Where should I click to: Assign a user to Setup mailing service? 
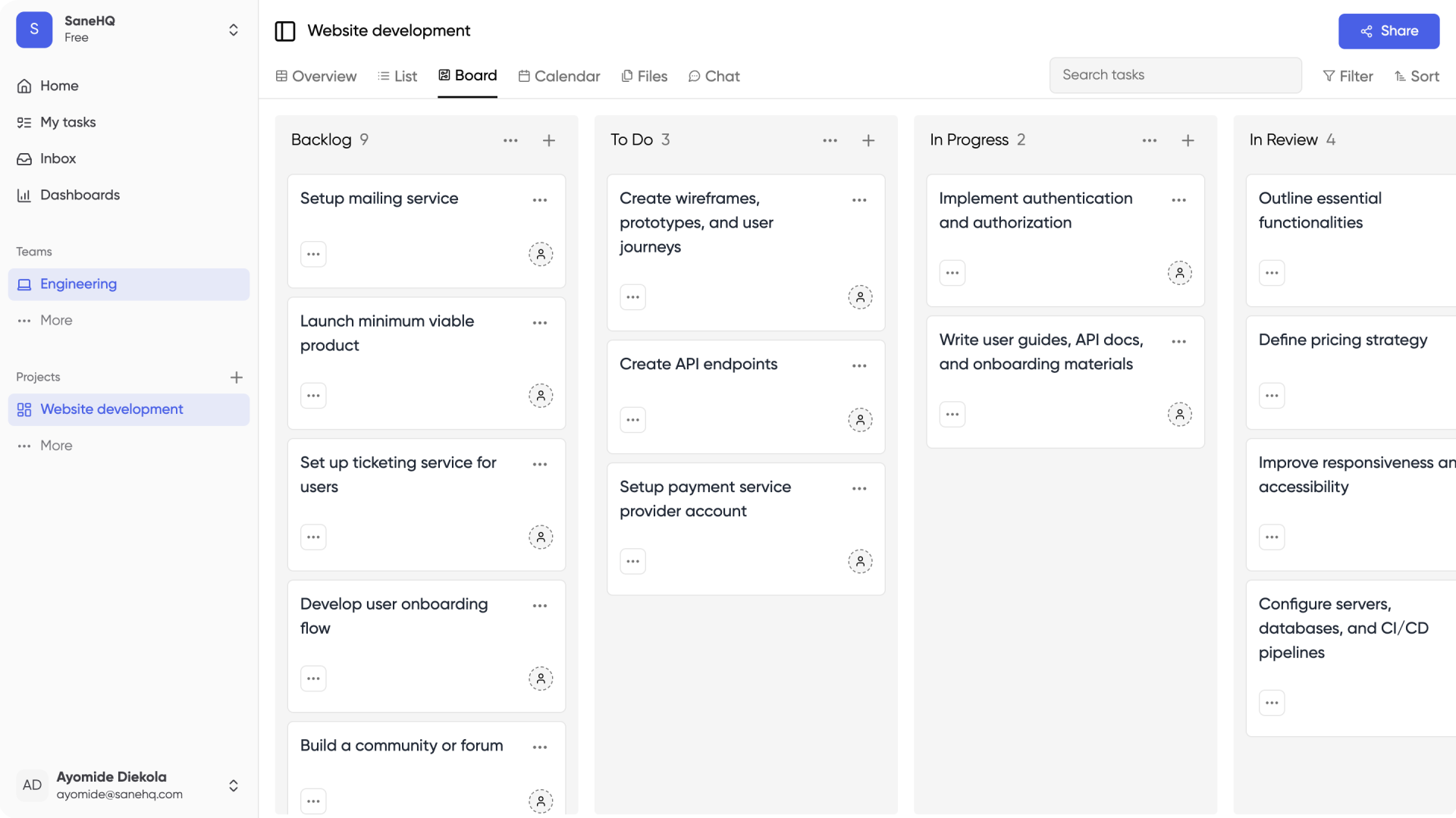[541, 254]
